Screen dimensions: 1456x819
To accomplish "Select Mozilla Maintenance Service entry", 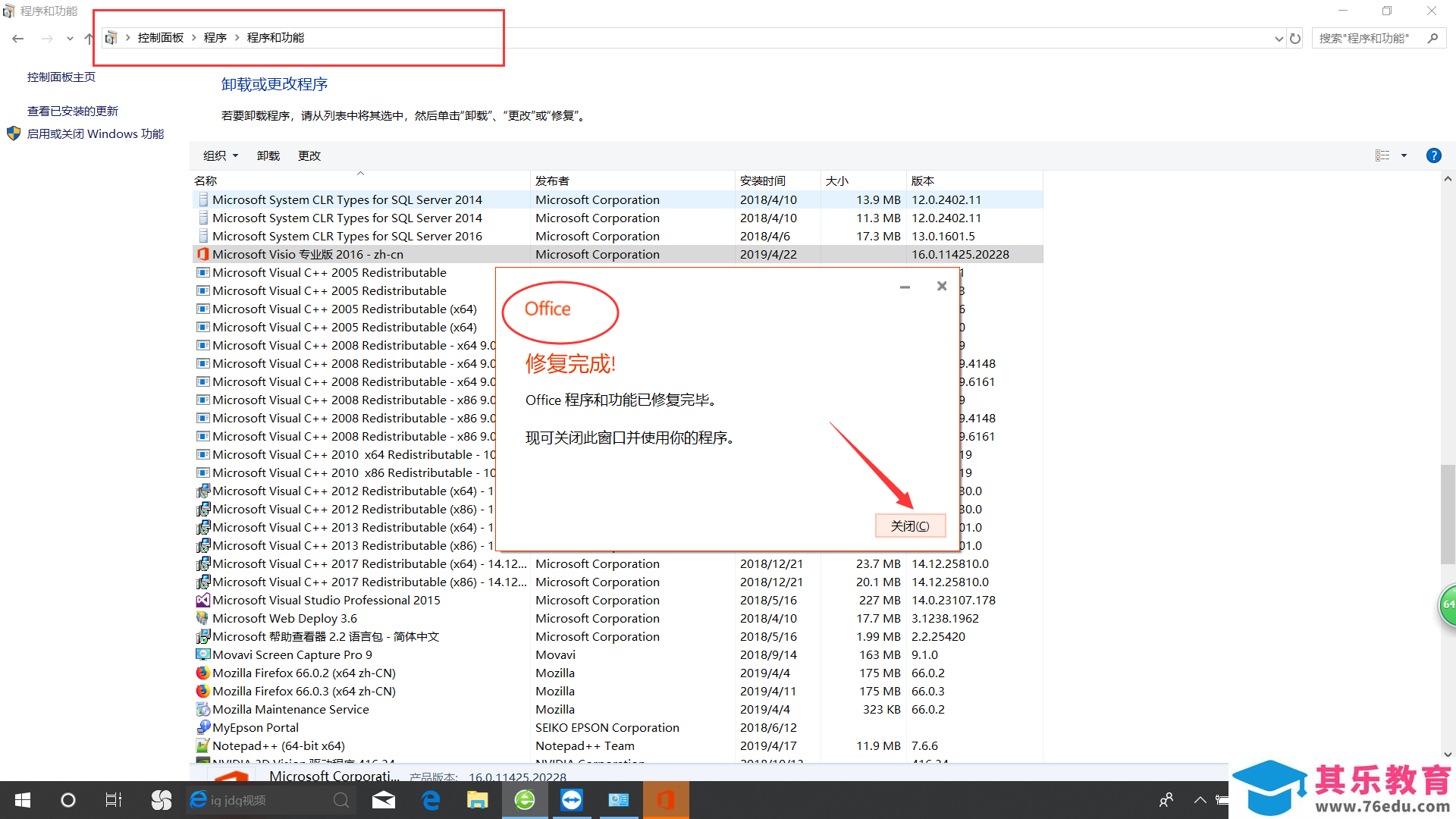I will (617, 709).
